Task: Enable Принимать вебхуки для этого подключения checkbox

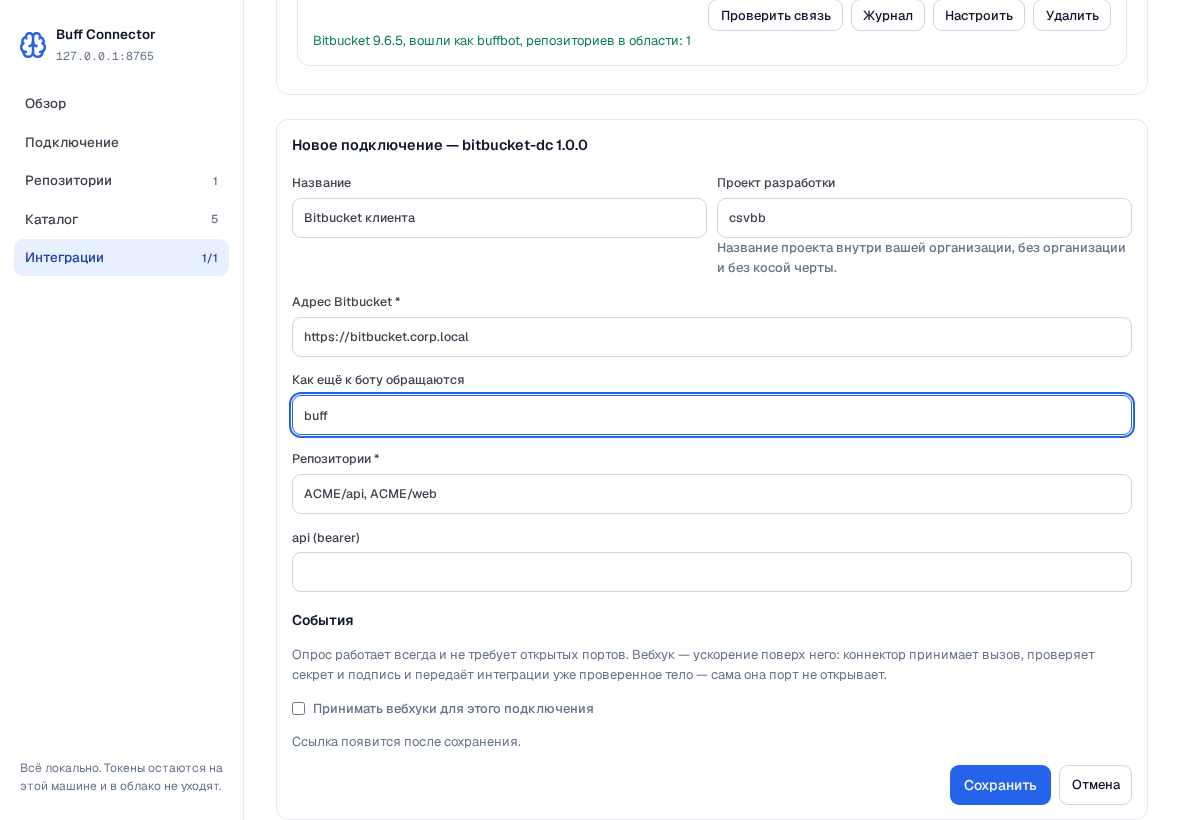Action: 299,709
